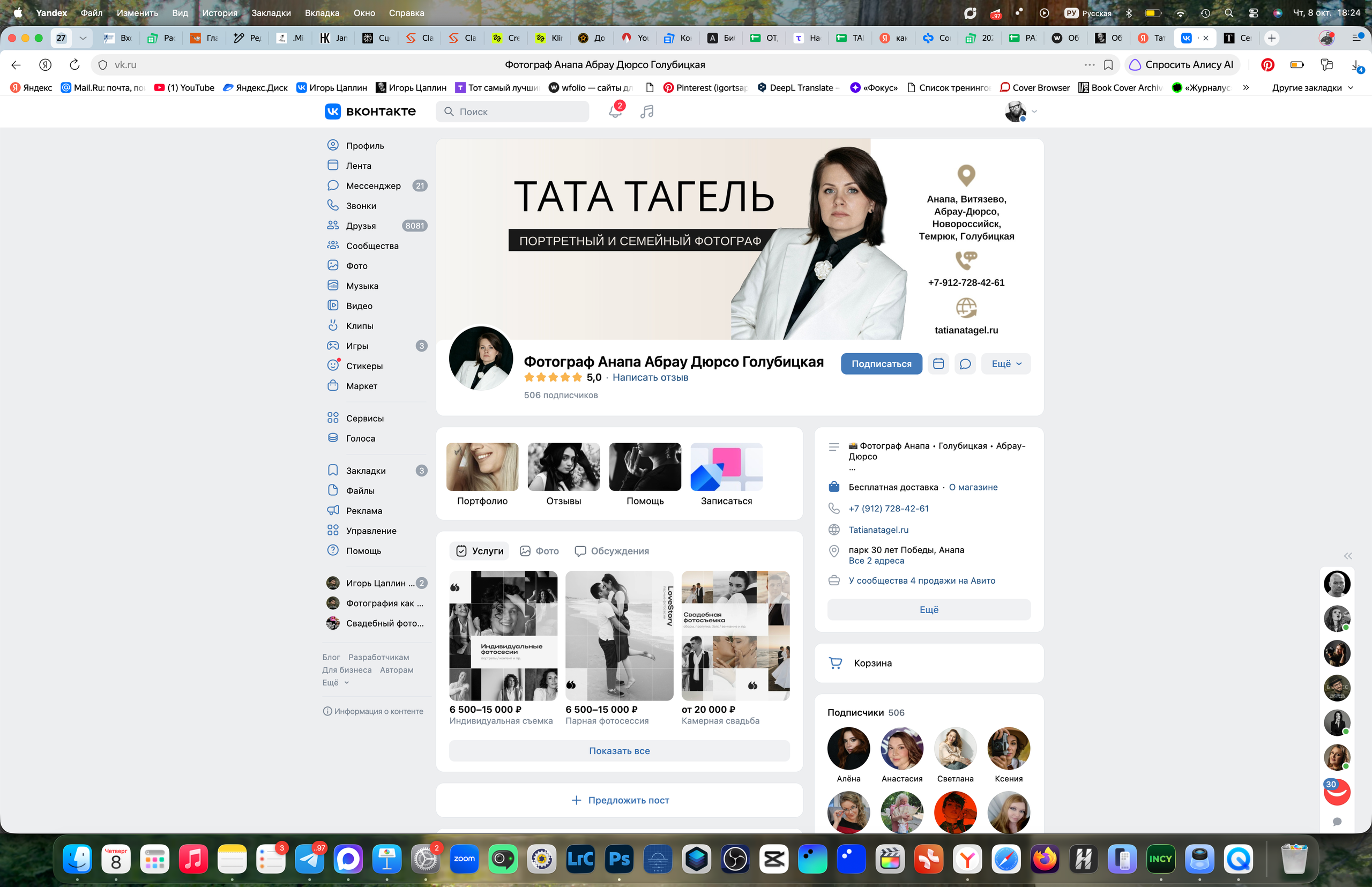
Task: Expand Другие закладки bookmarks folder
Action: pyautogui.click(x=1312, y=87)
